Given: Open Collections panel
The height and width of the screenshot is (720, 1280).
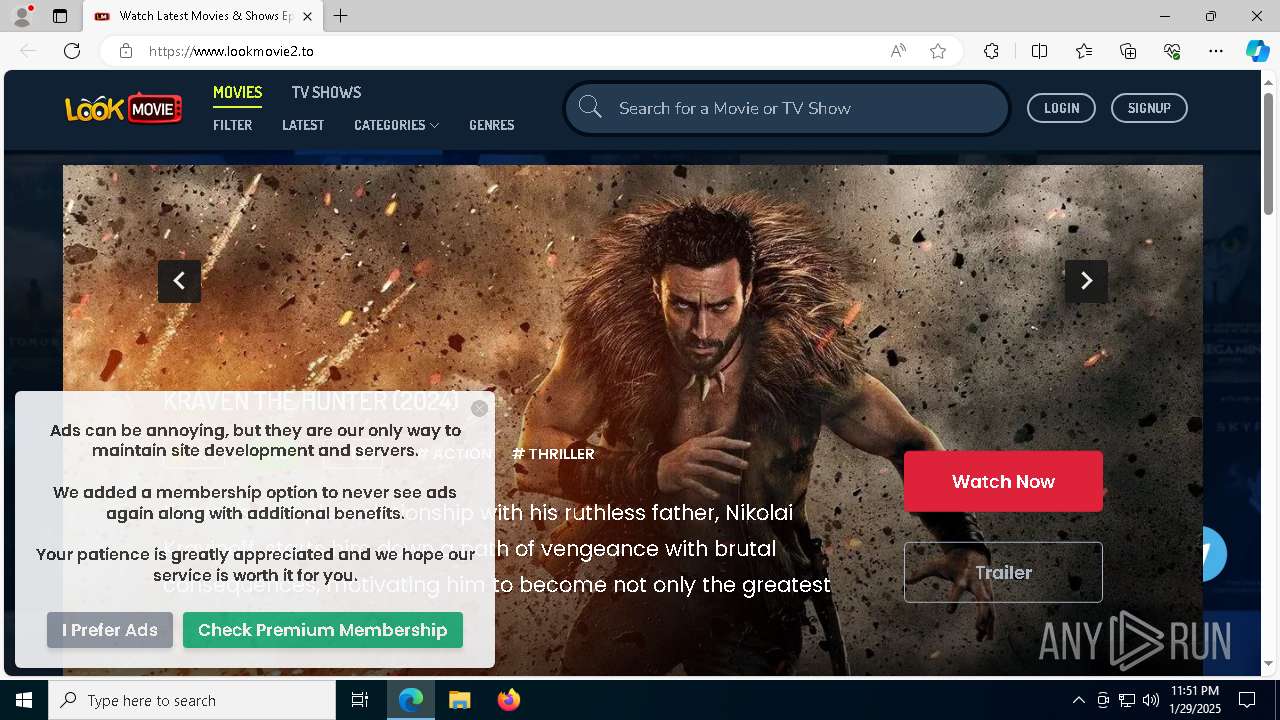Looking at the screenshot, I should point(1128,51).
